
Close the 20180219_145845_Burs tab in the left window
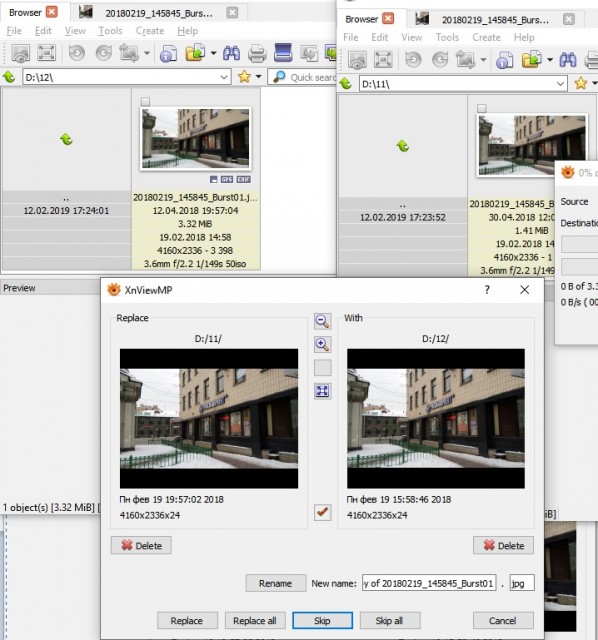232,12
